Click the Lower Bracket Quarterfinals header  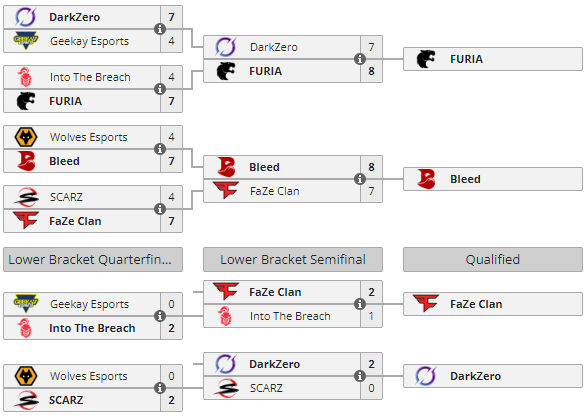click(93, 259)
